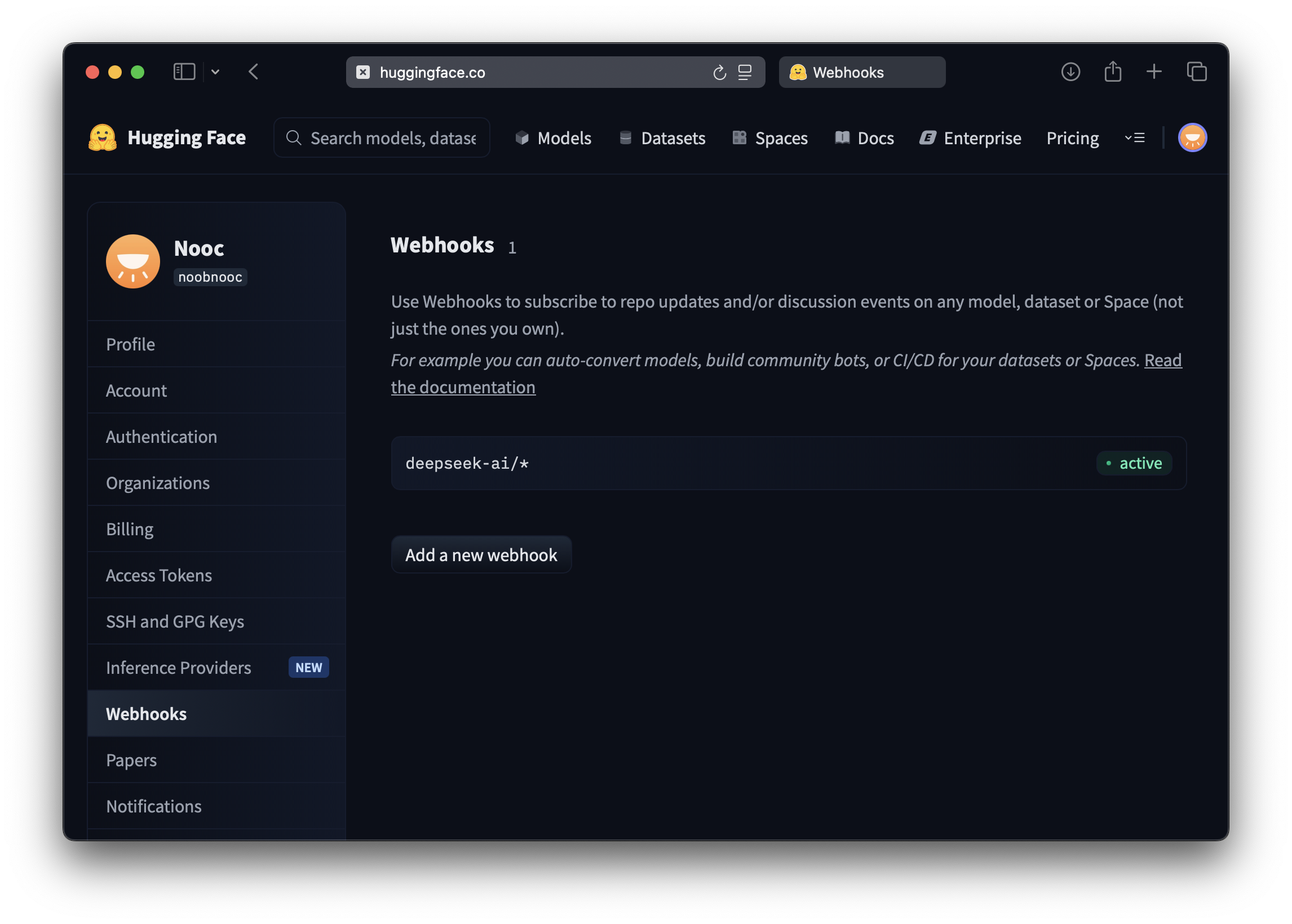Open Access Tokens settings
Viewport: 1292px width, 924px height.
click(216, 575)
